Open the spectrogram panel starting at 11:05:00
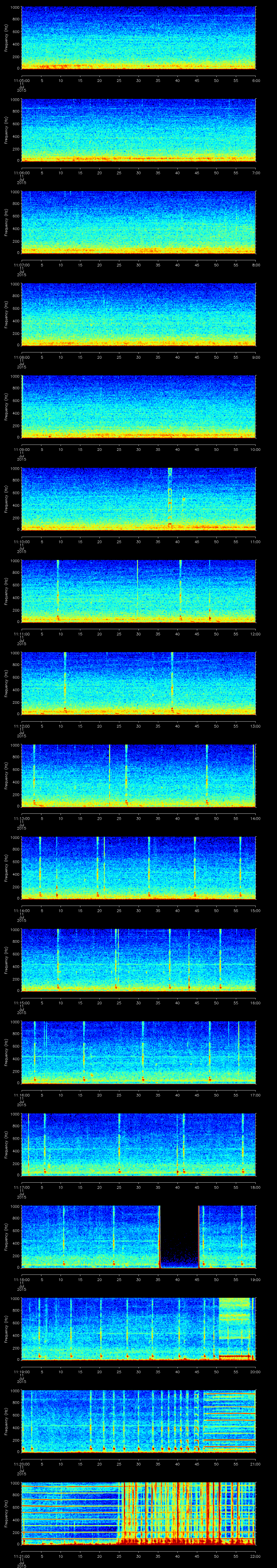Image resolution: width=277 pixels, height=1568 pixels. (138, 38)
